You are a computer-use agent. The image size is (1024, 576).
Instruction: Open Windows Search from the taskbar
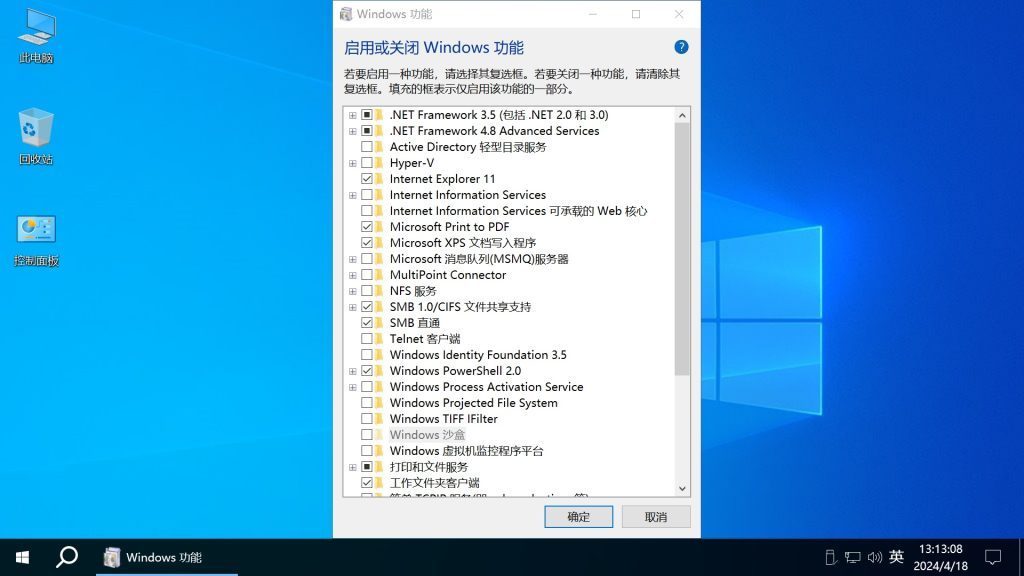[66, 556]
